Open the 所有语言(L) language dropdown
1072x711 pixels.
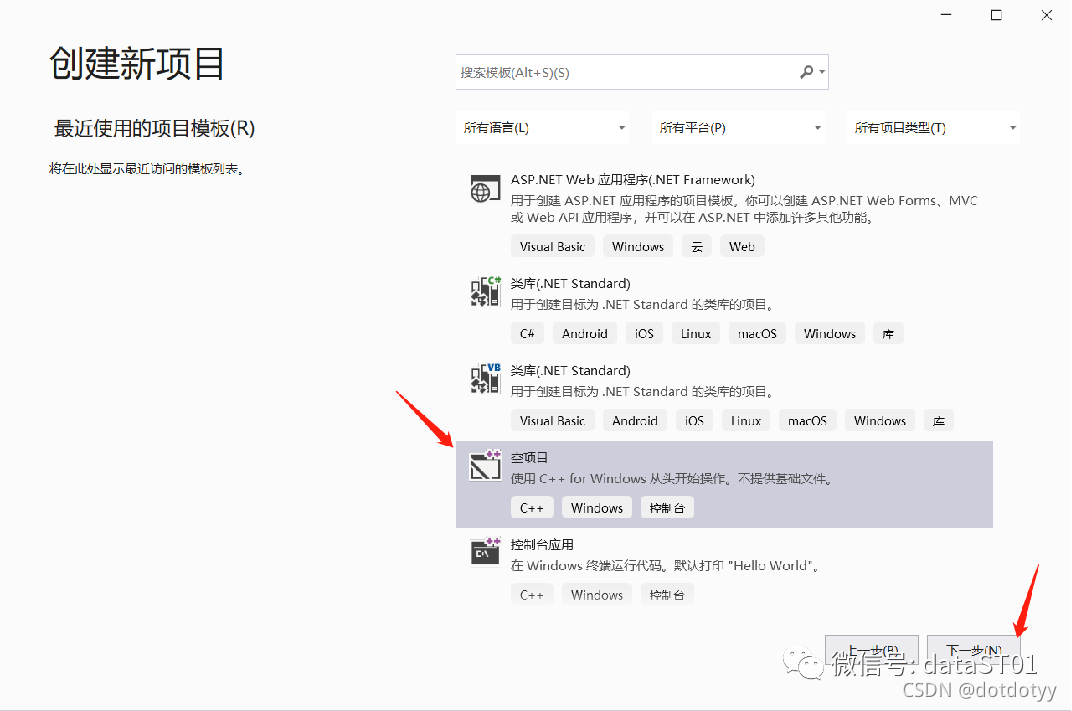pyautogui.click(x=543, y=128)
